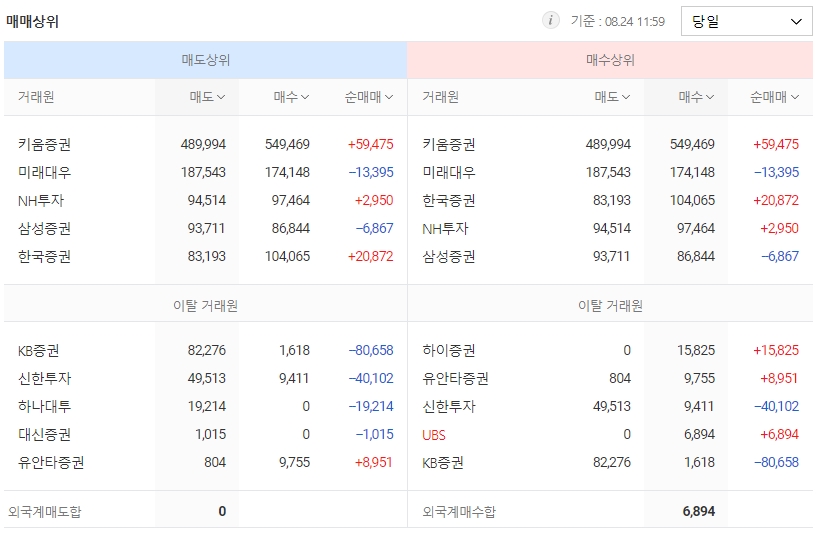Select 유안타증권 in 매수 이탈 거래원

tap(456, 379)
